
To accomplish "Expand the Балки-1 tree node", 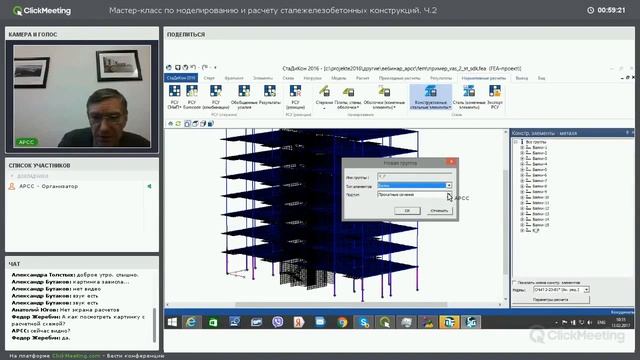I will 522,147.
